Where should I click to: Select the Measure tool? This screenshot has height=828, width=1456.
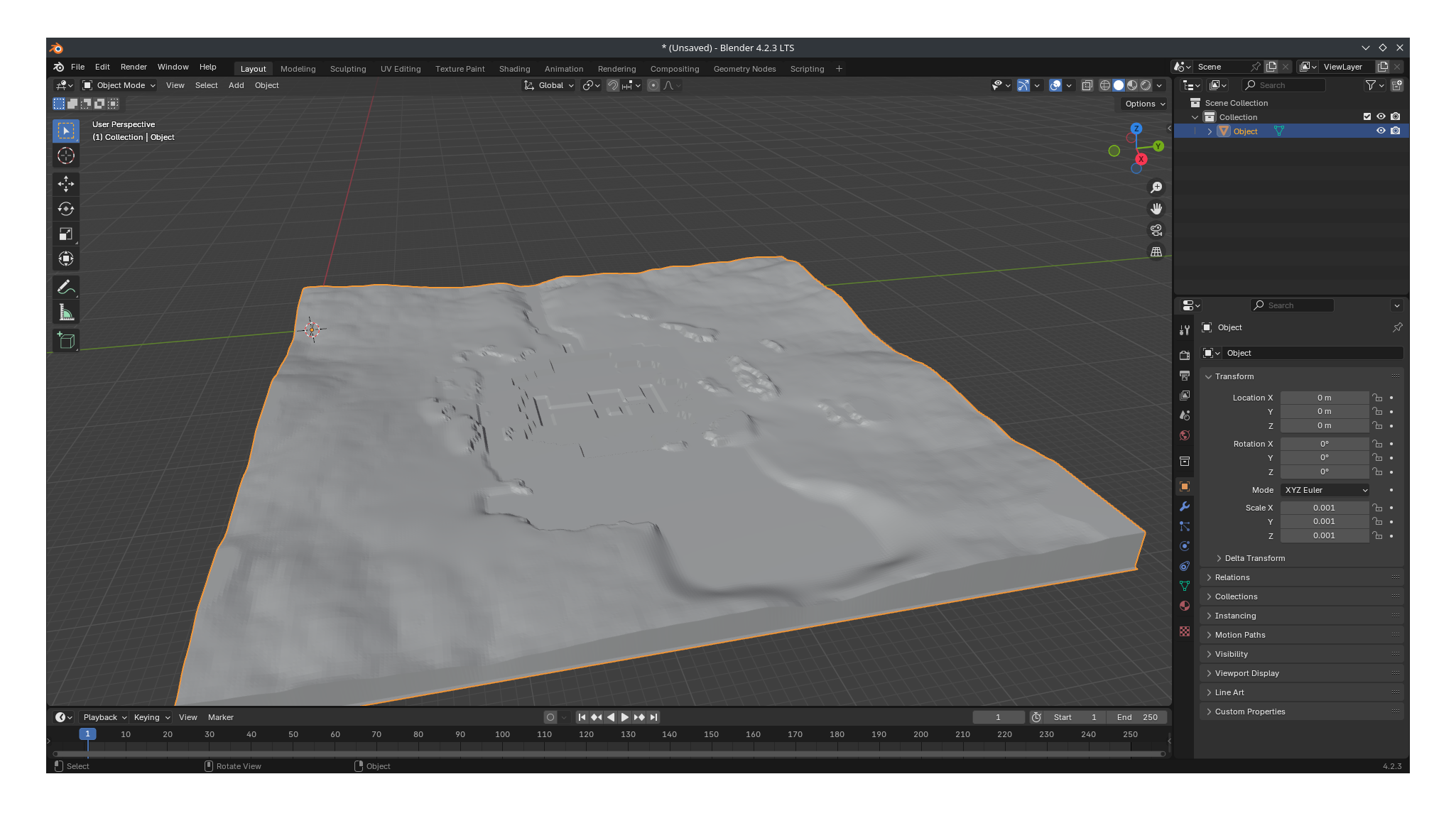tap(66, 312)
